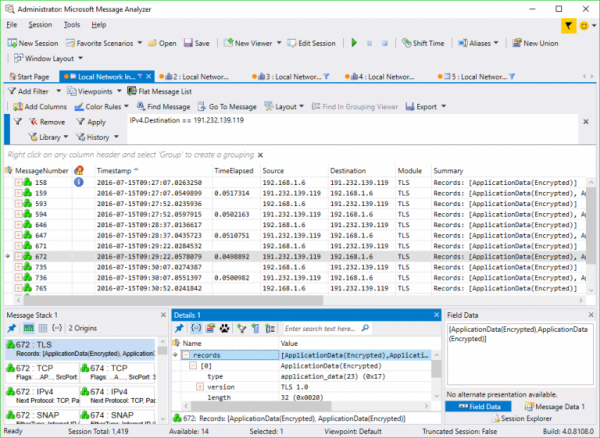This screenshot has width=600, height=438.
Task: Select 672 : TLS in the Message Stack
Action: [x=81, y=349]
